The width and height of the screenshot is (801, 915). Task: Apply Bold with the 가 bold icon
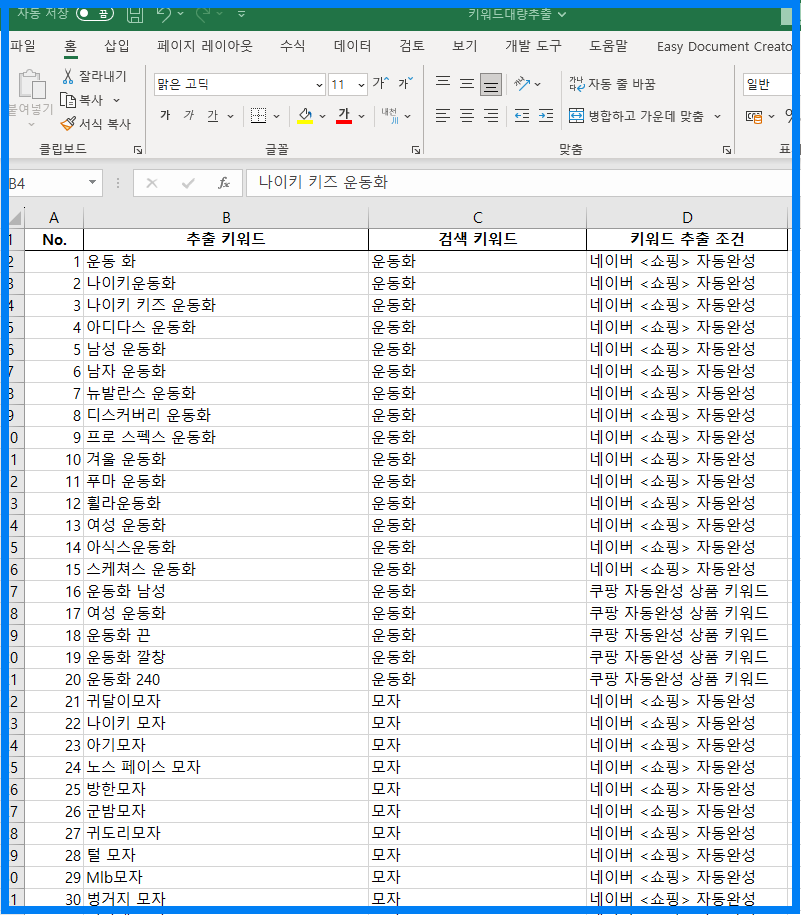164,116
